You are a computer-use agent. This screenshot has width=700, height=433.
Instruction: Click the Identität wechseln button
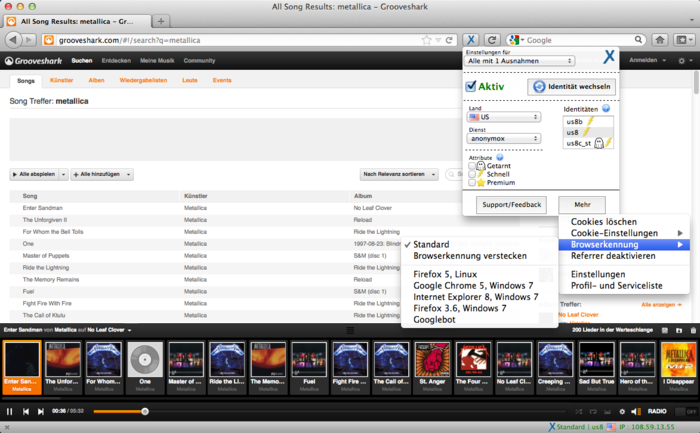571,87
